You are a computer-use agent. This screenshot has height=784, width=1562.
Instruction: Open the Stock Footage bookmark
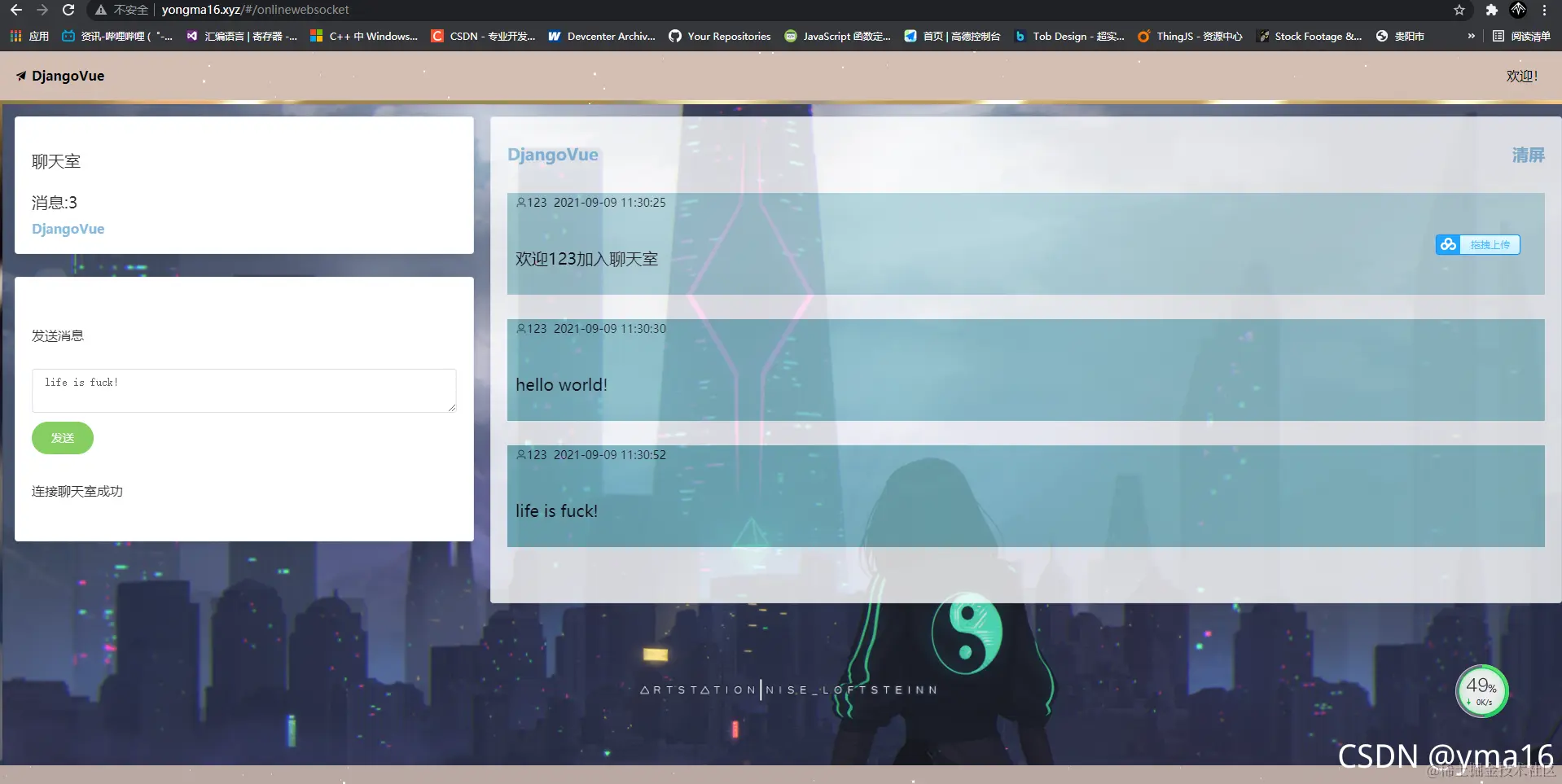(1310, 36)
